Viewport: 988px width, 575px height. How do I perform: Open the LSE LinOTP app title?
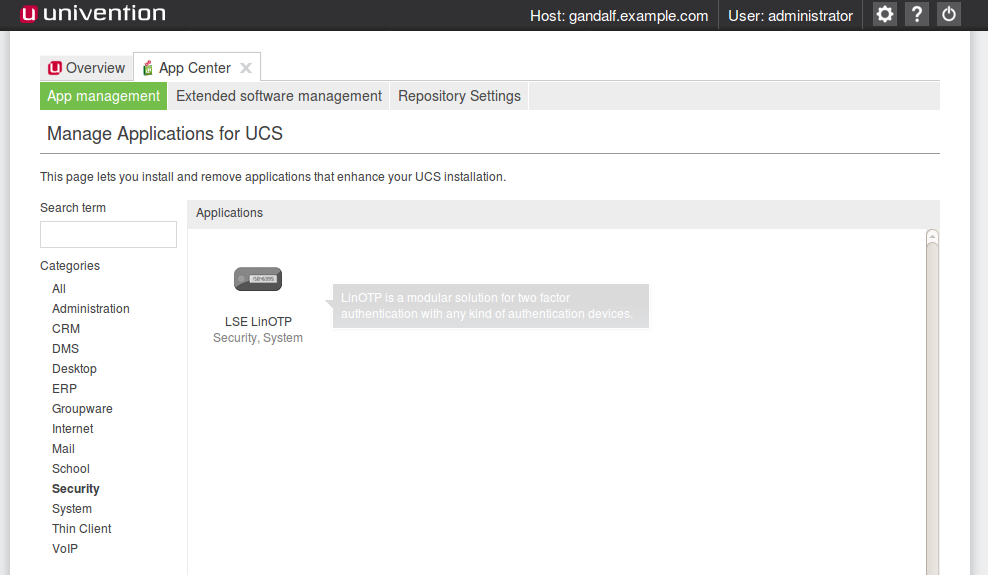coord(258,322)
